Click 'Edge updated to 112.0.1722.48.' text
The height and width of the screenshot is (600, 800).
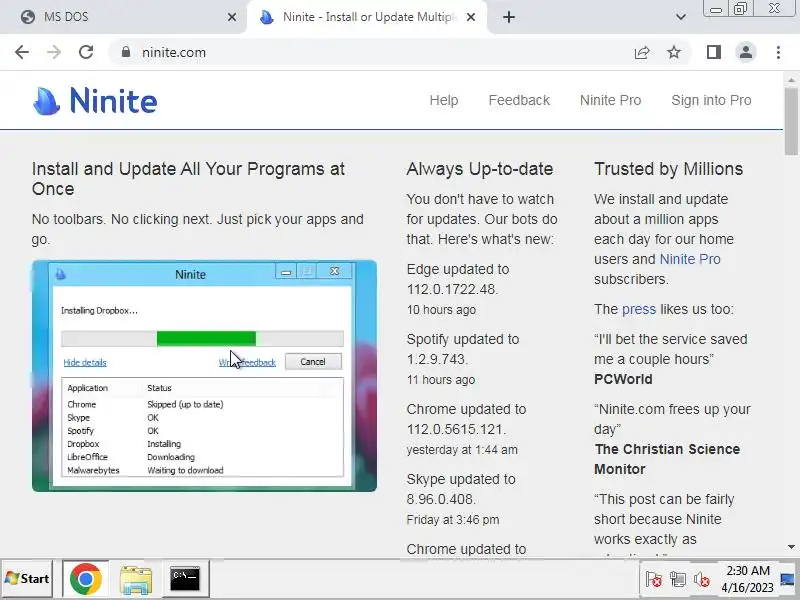(458, 279)
